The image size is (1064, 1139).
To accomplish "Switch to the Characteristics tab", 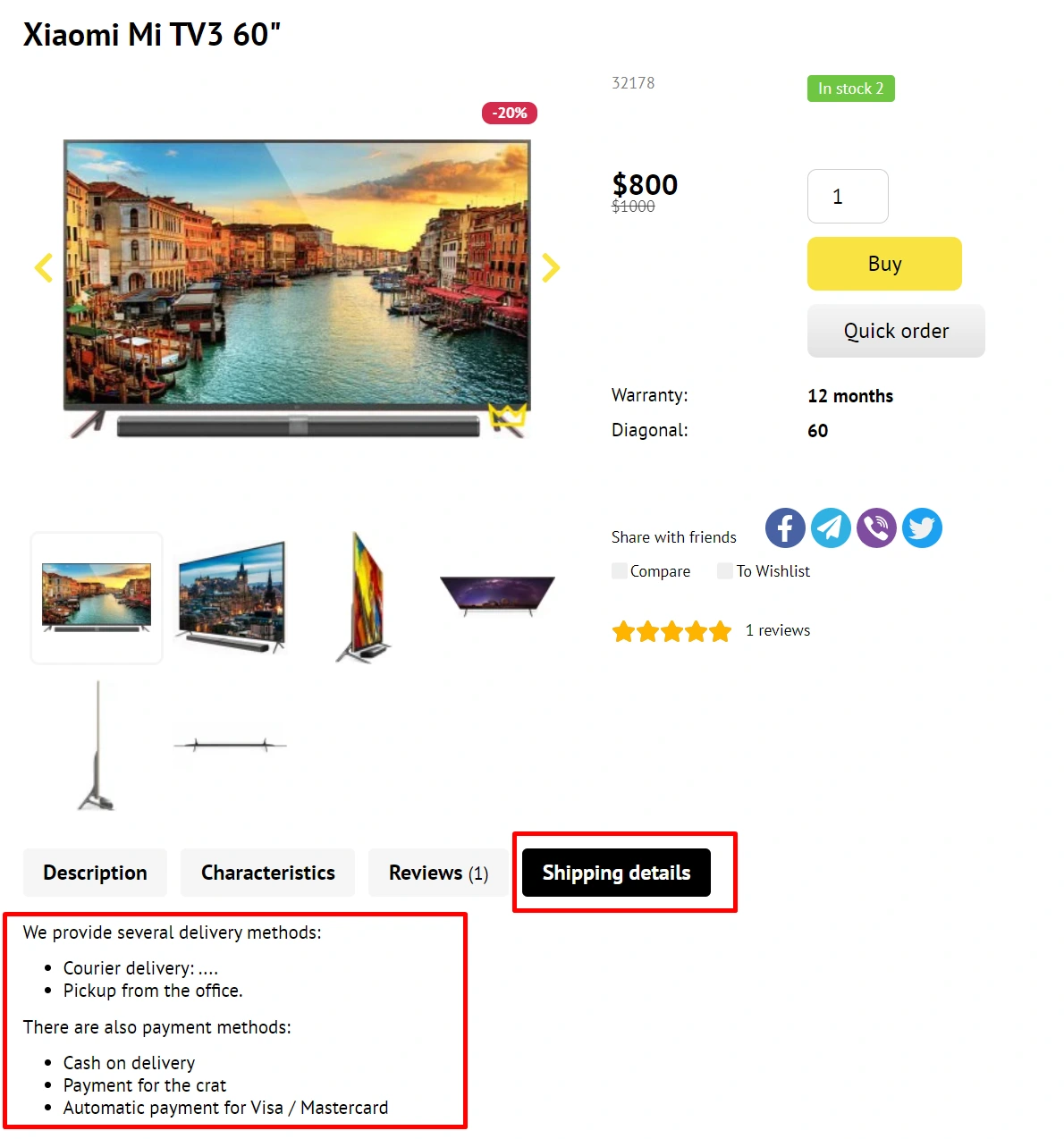I will [x=267, y=873].
